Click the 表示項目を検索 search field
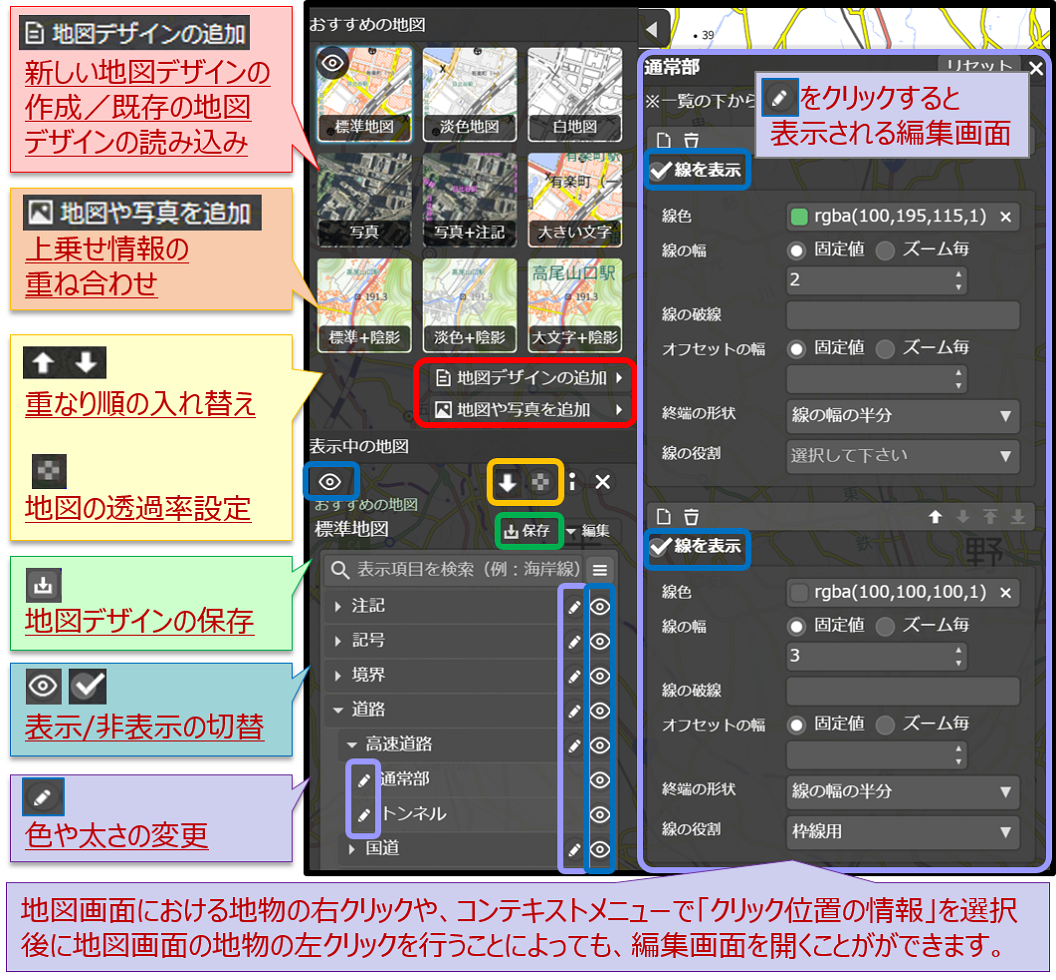1056x980 pixels. tap(455, 570)
